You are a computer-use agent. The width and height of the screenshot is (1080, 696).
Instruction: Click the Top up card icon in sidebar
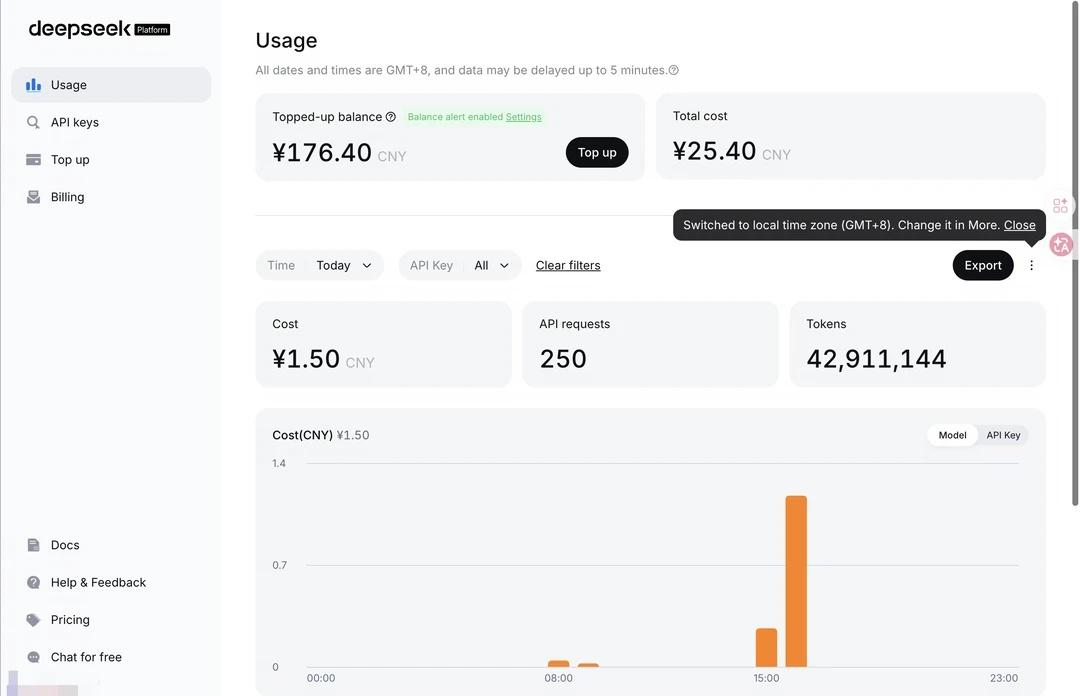click(x=33, y=159)
